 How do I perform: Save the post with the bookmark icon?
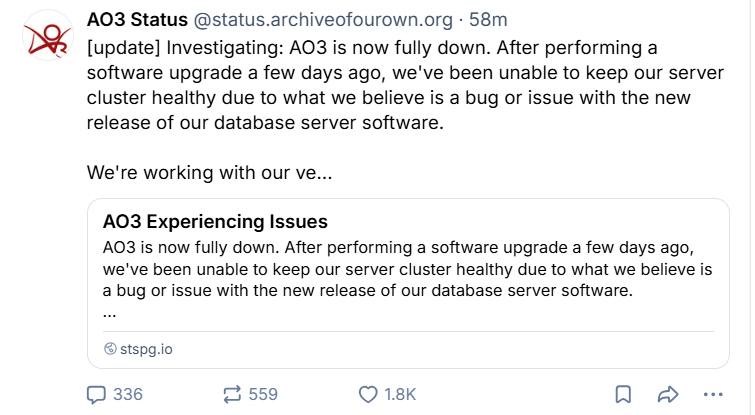click(622, 394)
